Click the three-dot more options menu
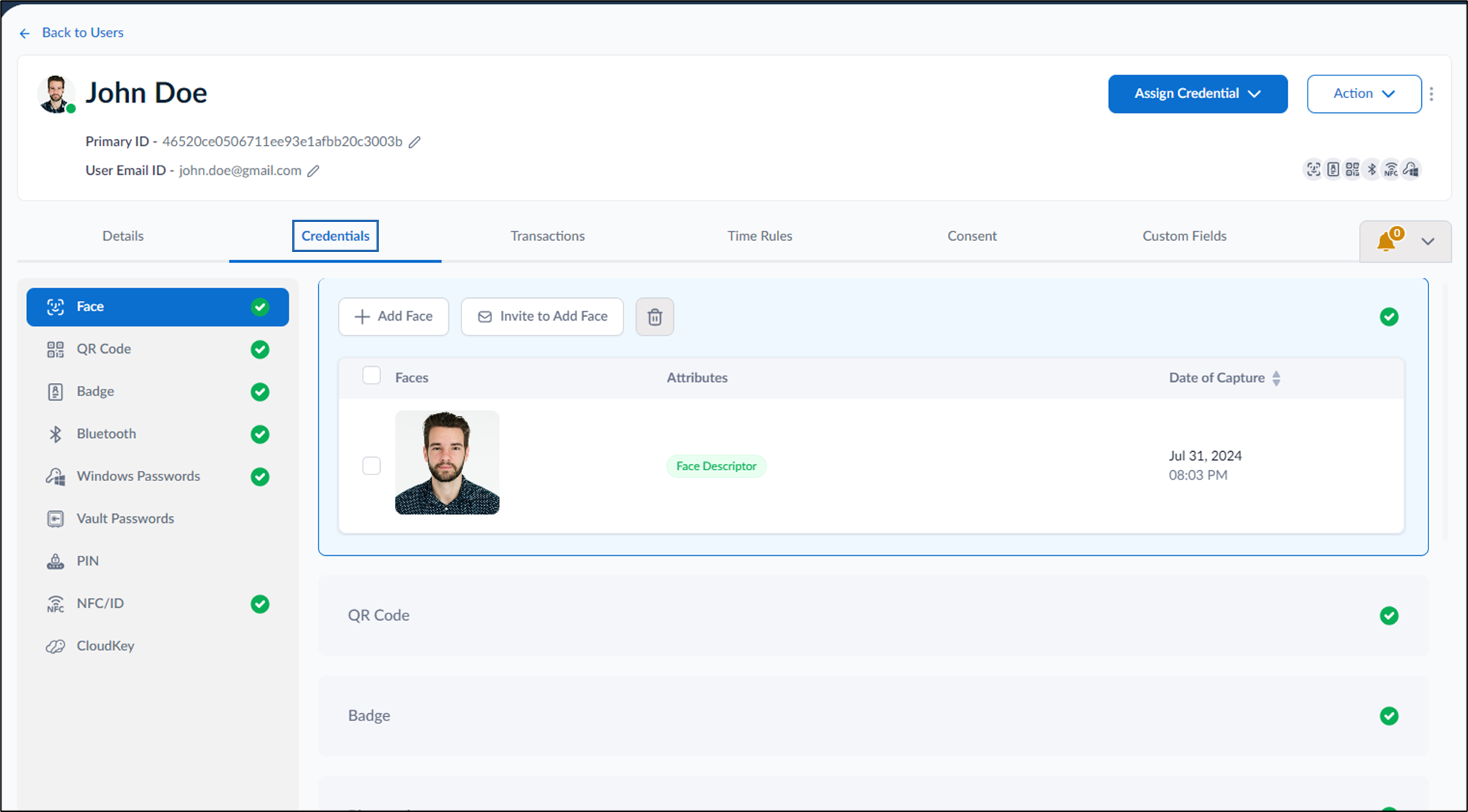 tap(1431, 94)
